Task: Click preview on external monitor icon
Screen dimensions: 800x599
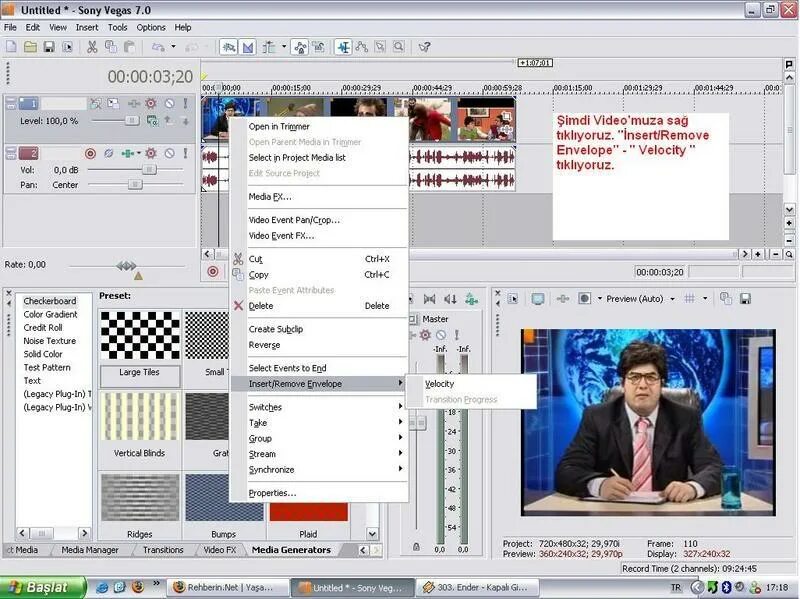Action: tap(538, 299)
